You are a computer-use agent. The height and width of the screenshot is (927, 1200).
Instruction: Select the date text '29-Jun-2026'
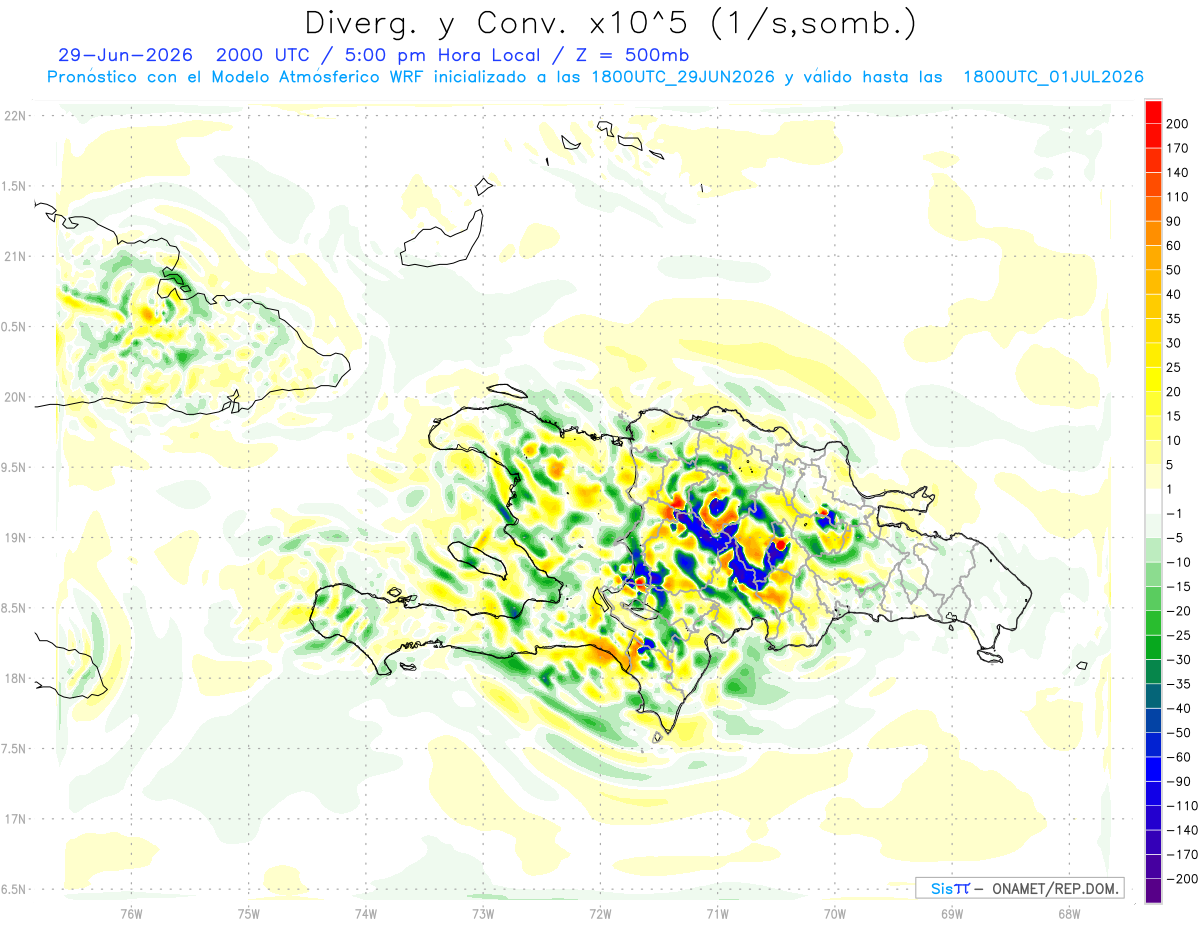tap(124, 54)
